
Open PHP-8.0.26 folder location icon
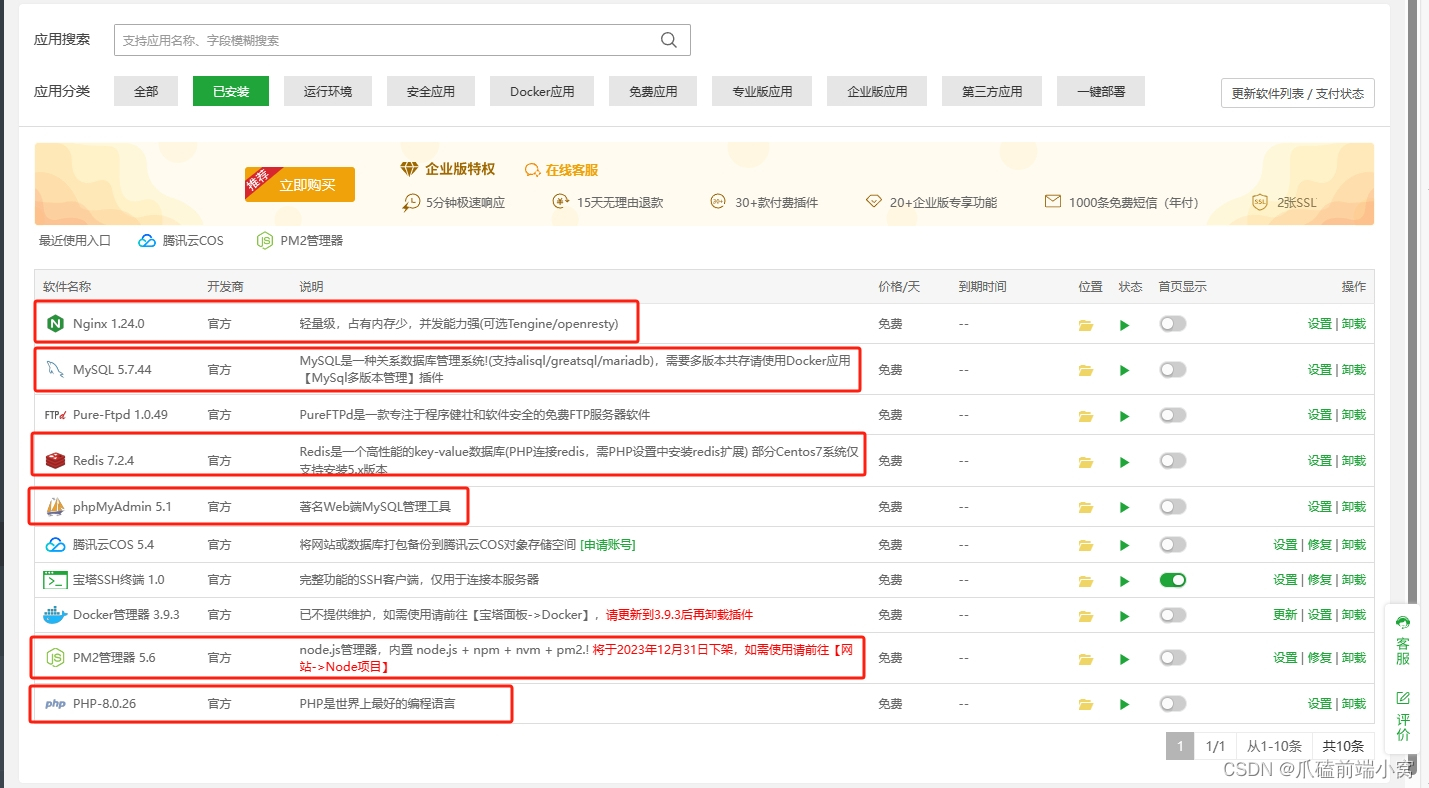point(1086,704)
